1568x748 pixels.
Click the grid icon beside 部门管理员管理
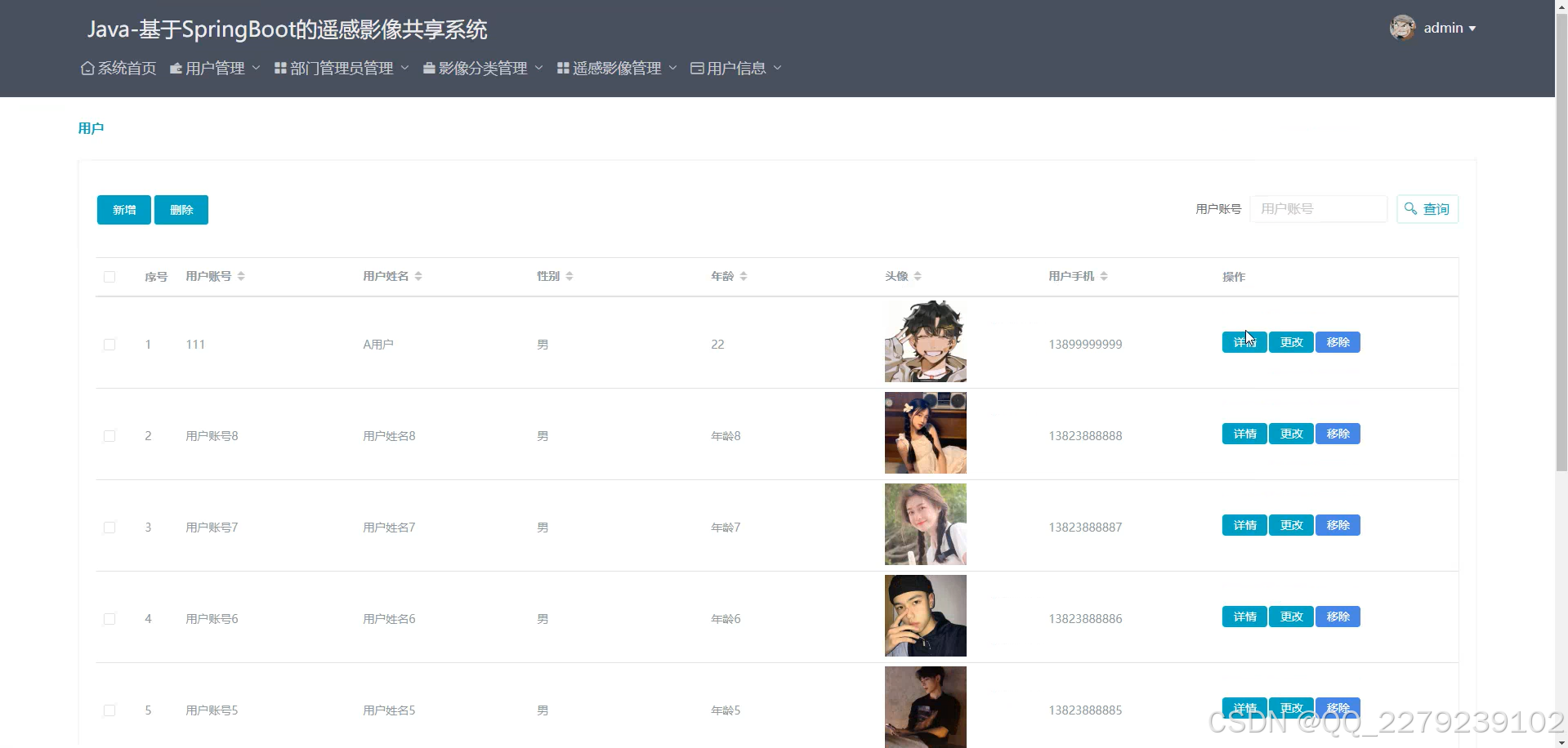click(278, 69)
